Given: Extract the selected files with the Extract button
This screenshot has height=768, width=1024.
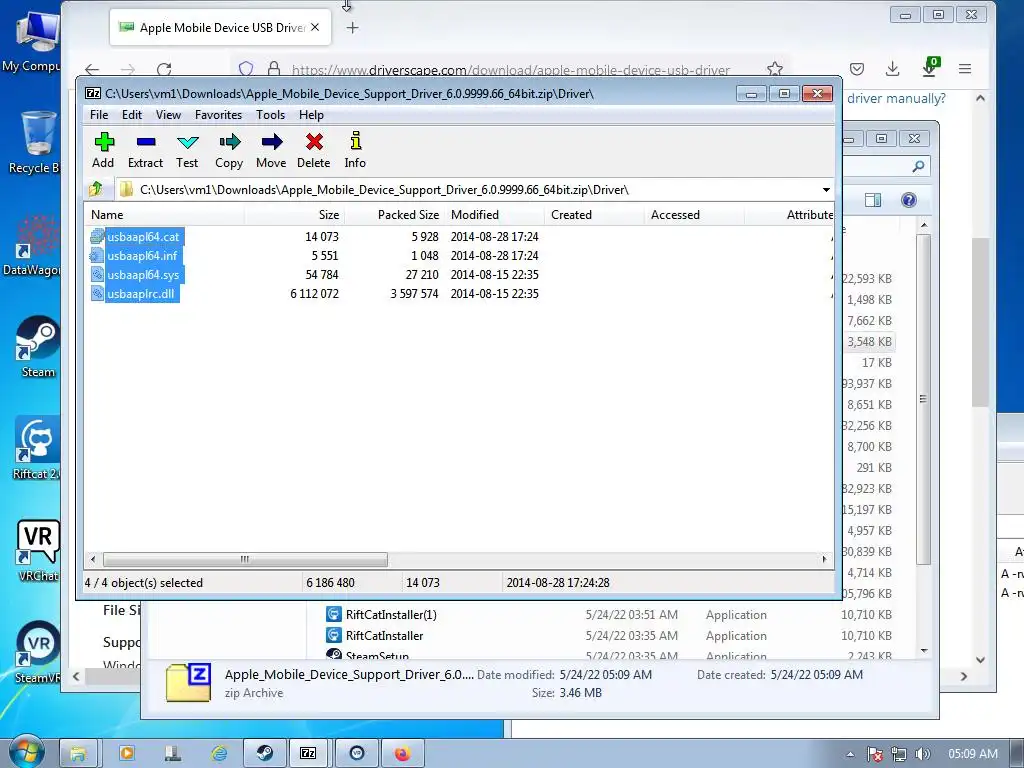Looking at the screenshot, I should click(145, 150).
